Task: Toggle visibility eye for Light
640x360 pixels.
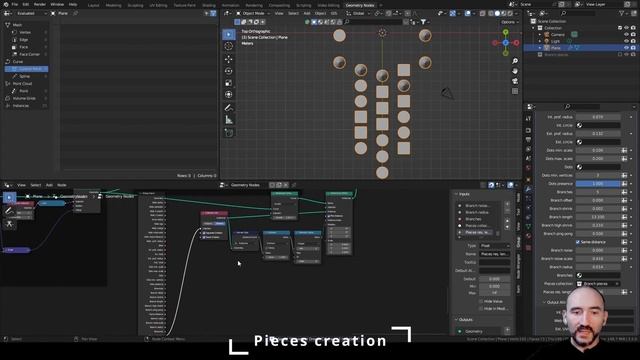Action: point(626,41)
